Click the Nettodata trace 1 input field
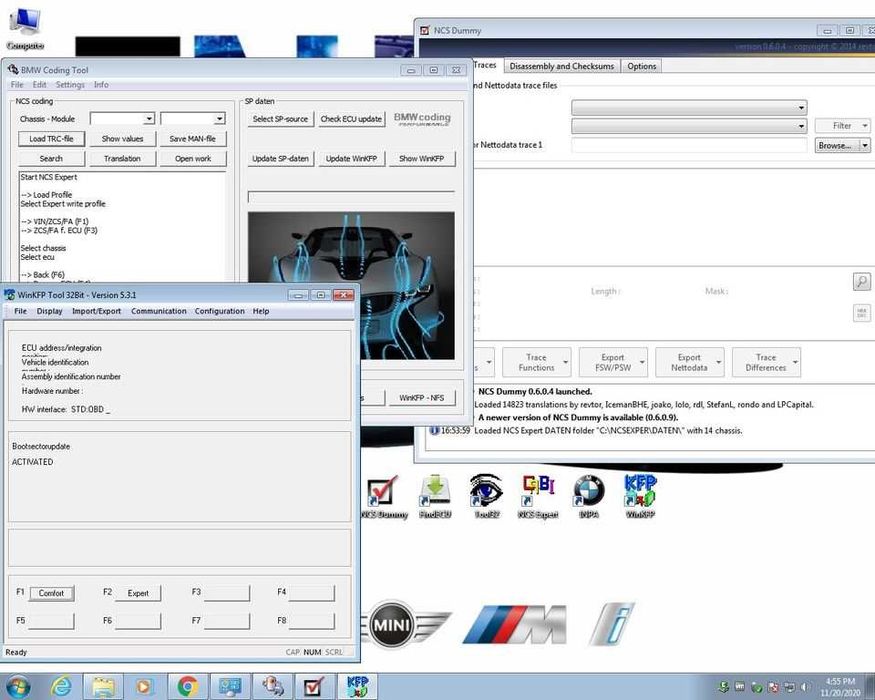The image size is (875, 700). click(689, 145)
